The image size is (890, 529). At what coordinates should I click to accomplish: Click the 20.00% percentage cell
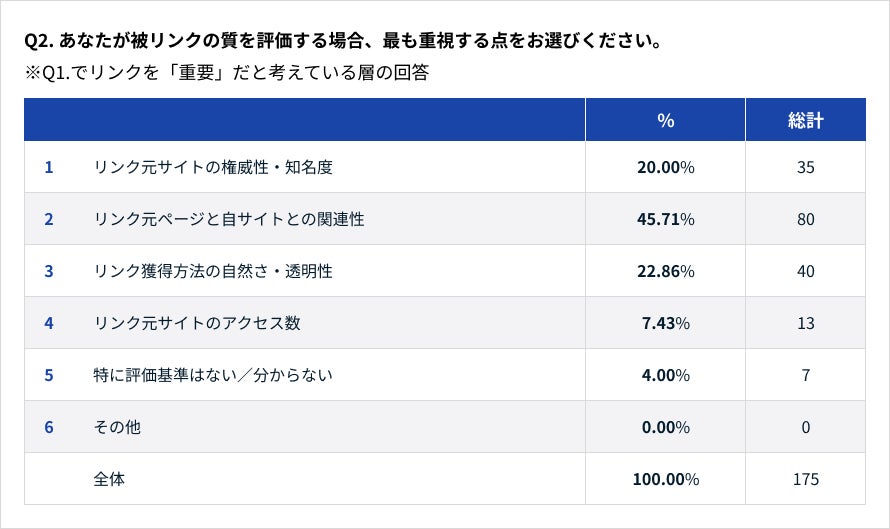(665, 167)
